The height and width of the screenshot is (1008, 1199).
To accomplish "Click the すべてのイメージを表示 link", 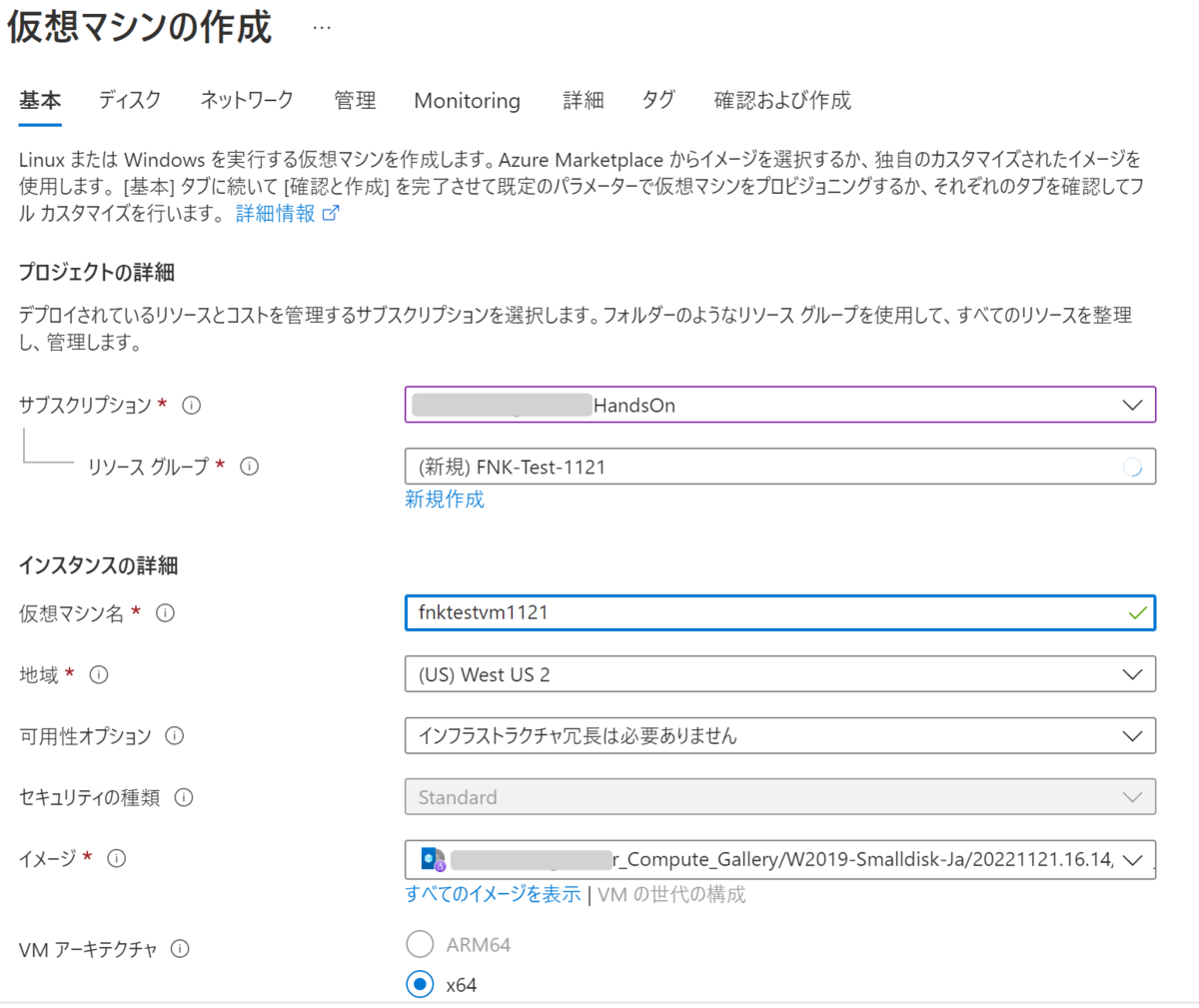I will point(493,894).
